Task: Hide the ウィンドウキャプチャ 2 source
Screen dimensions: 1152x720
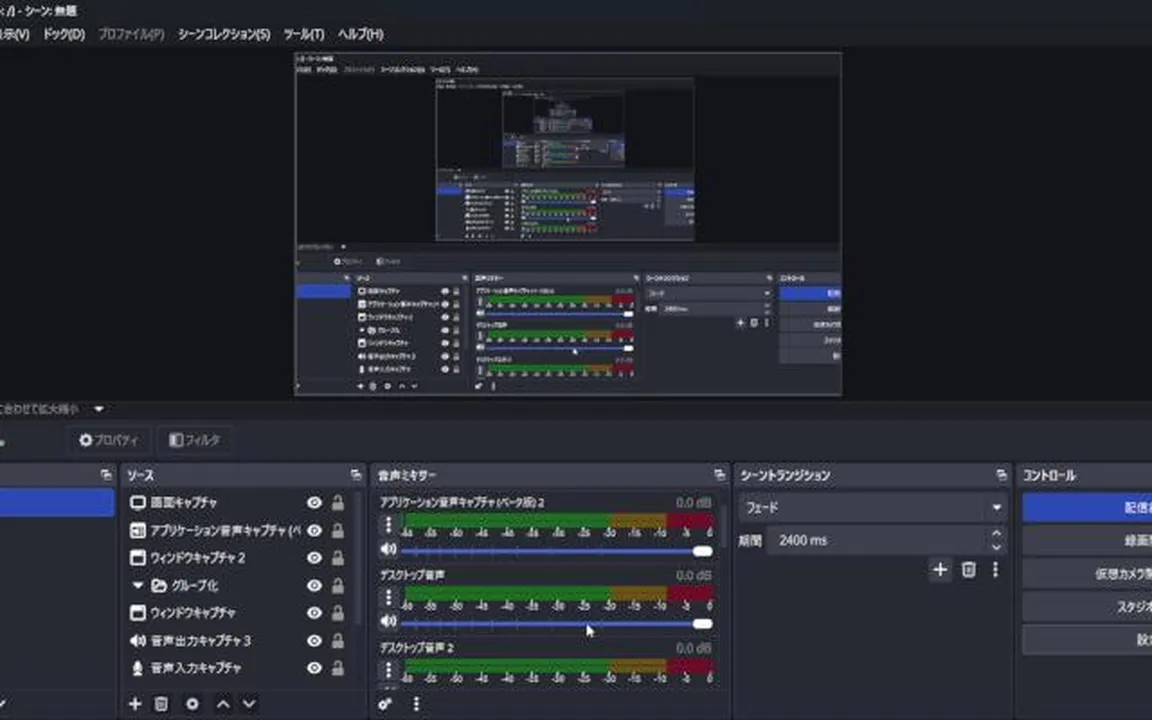Action: click(314, 558)
